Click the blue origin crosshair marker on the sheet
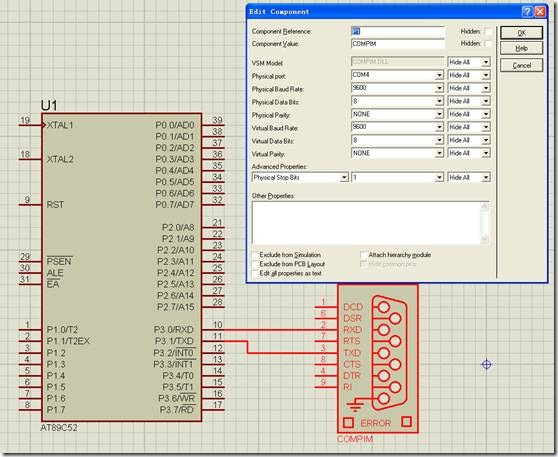558x457 pixels. tap(486, 364)
